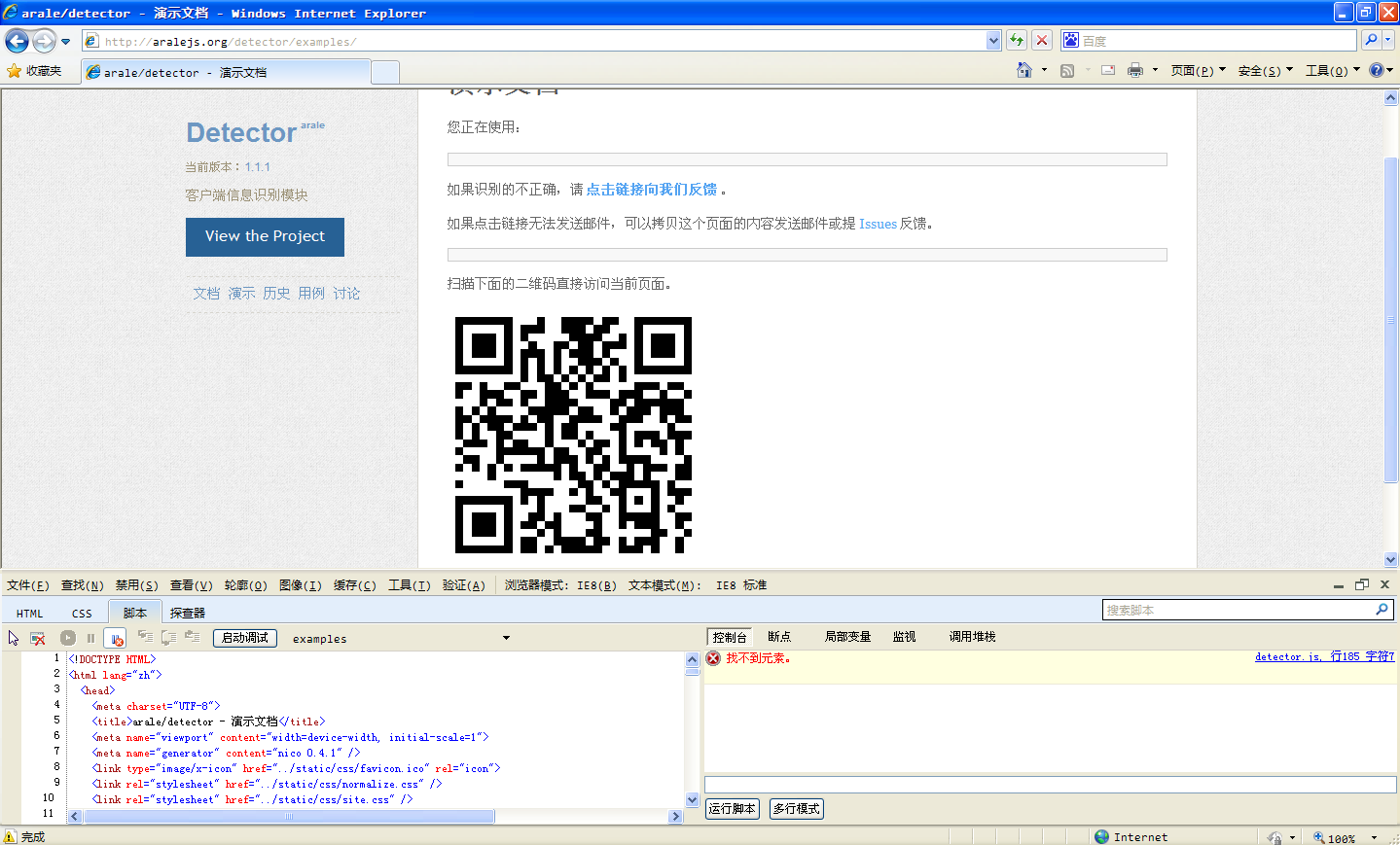Image resolution: width=1400 pixels, height=845 pixels.
Task: Select the arale/detector browser tab
Action: click(226, 72)
